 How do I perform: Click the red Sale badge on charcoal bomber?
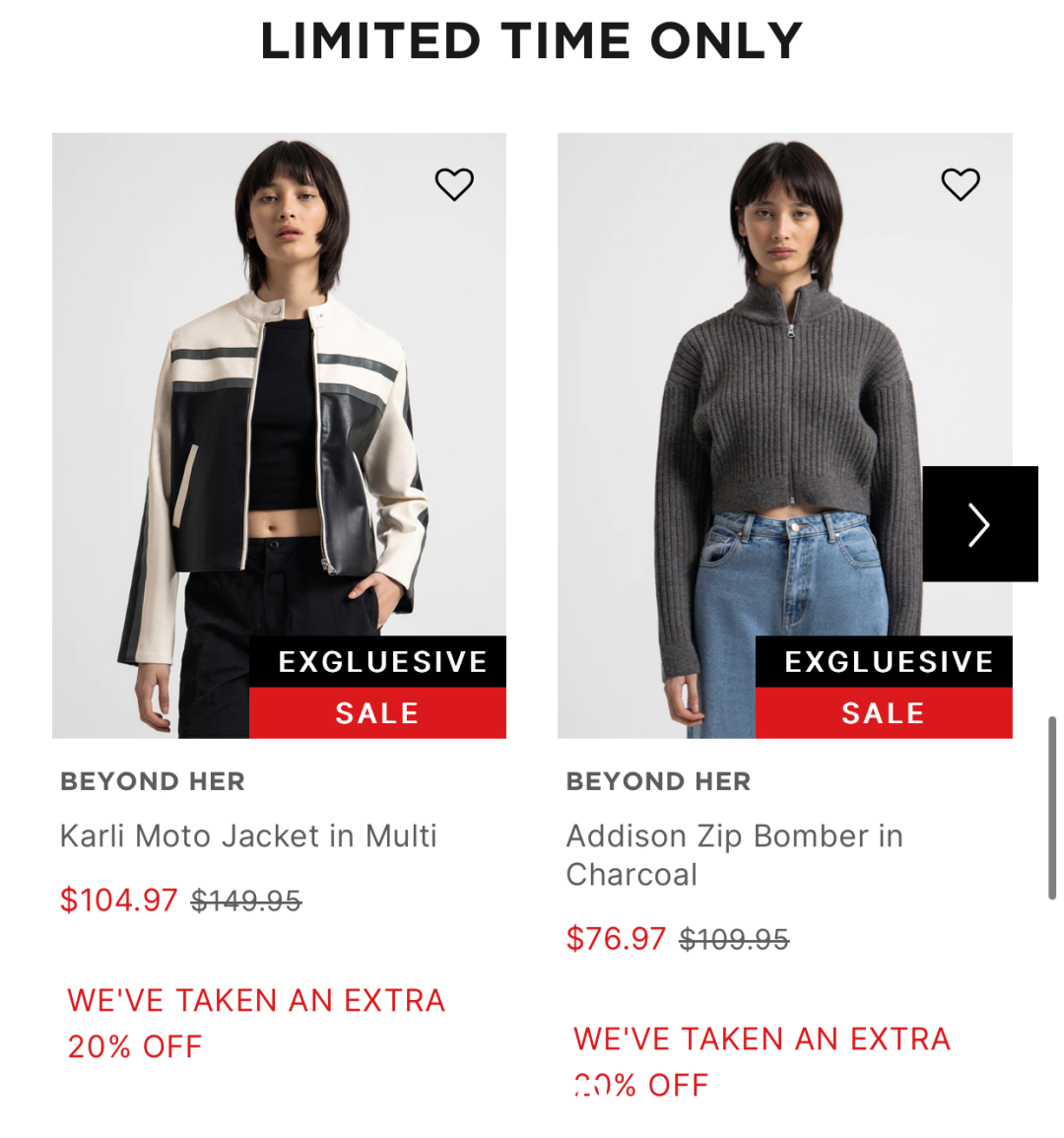[x=884, y=713]
